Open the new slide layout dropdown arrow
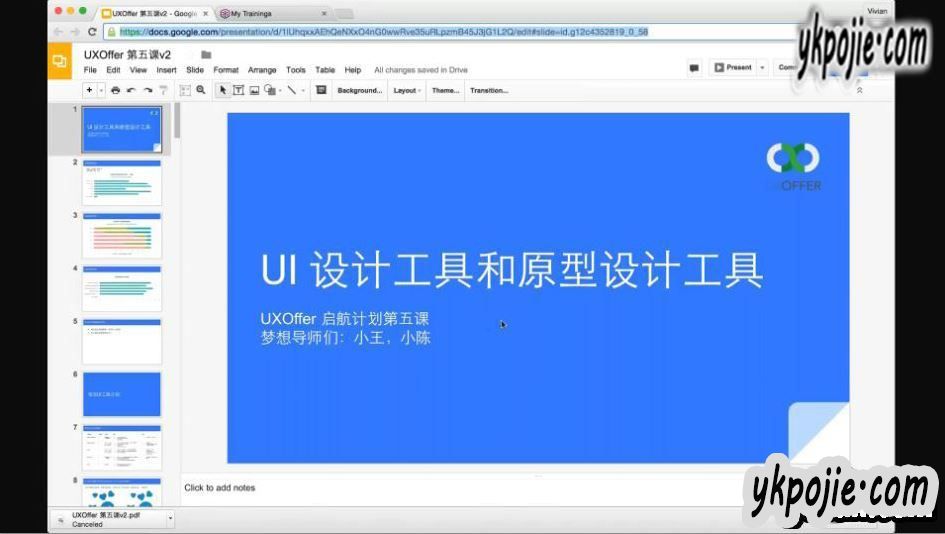This screenshot has width=945, height=534. pos(101,90)
